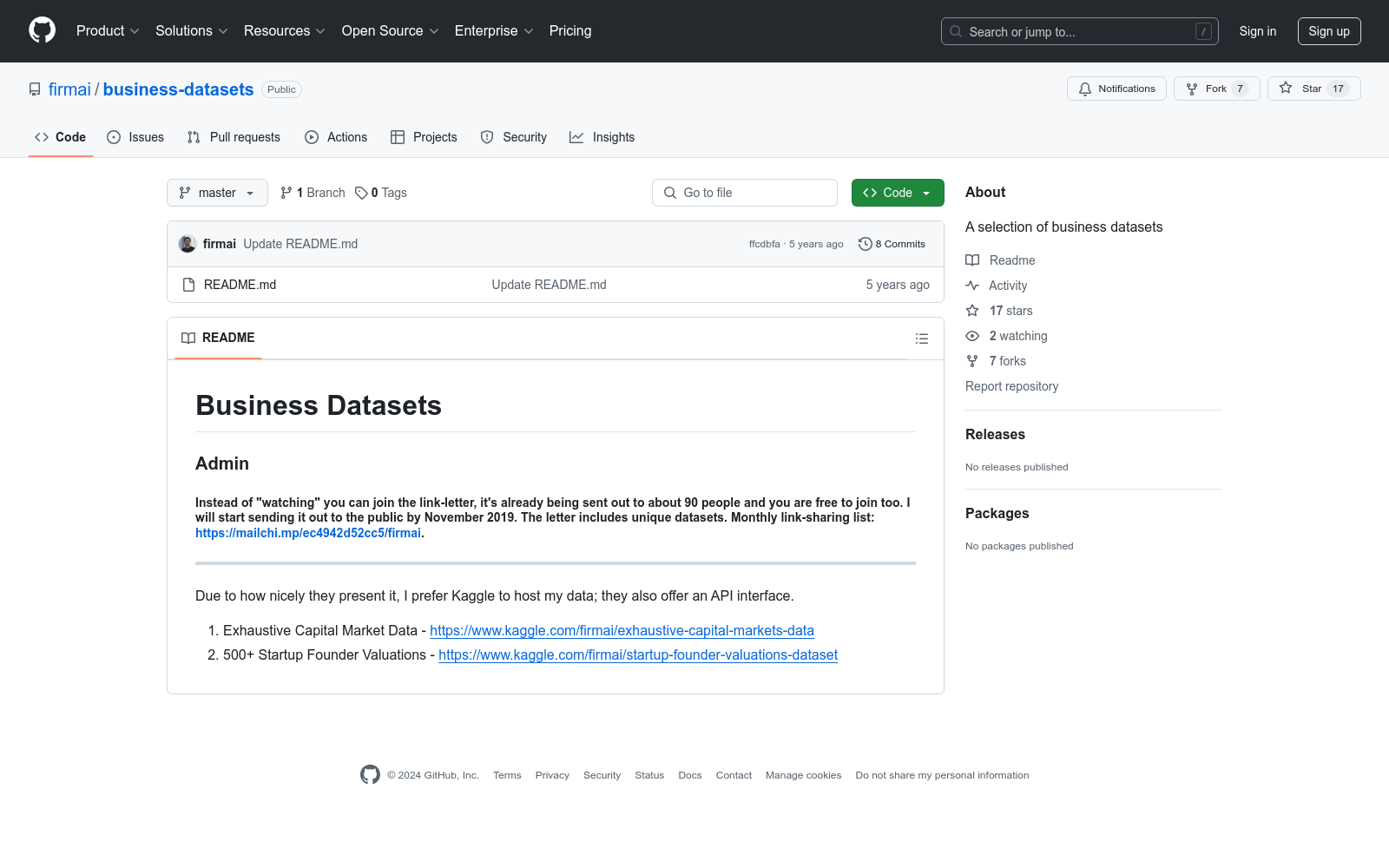The height and width of the screenshot is (868, 1389).
Task: Open the Projects tab
Action: pos(424,137)
